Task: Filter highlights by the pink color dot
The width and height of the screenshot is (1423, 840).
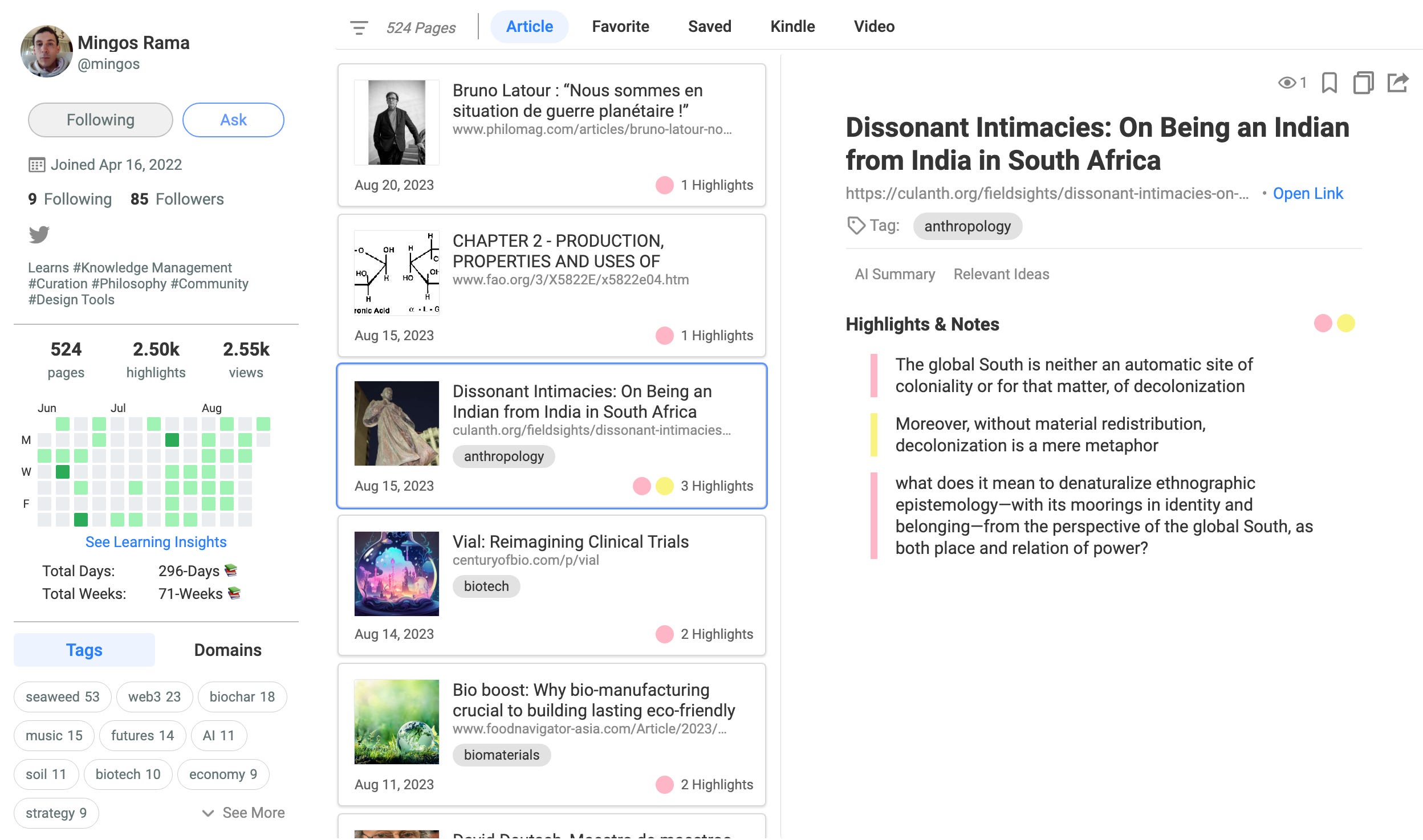Action: click(1323, 323)
